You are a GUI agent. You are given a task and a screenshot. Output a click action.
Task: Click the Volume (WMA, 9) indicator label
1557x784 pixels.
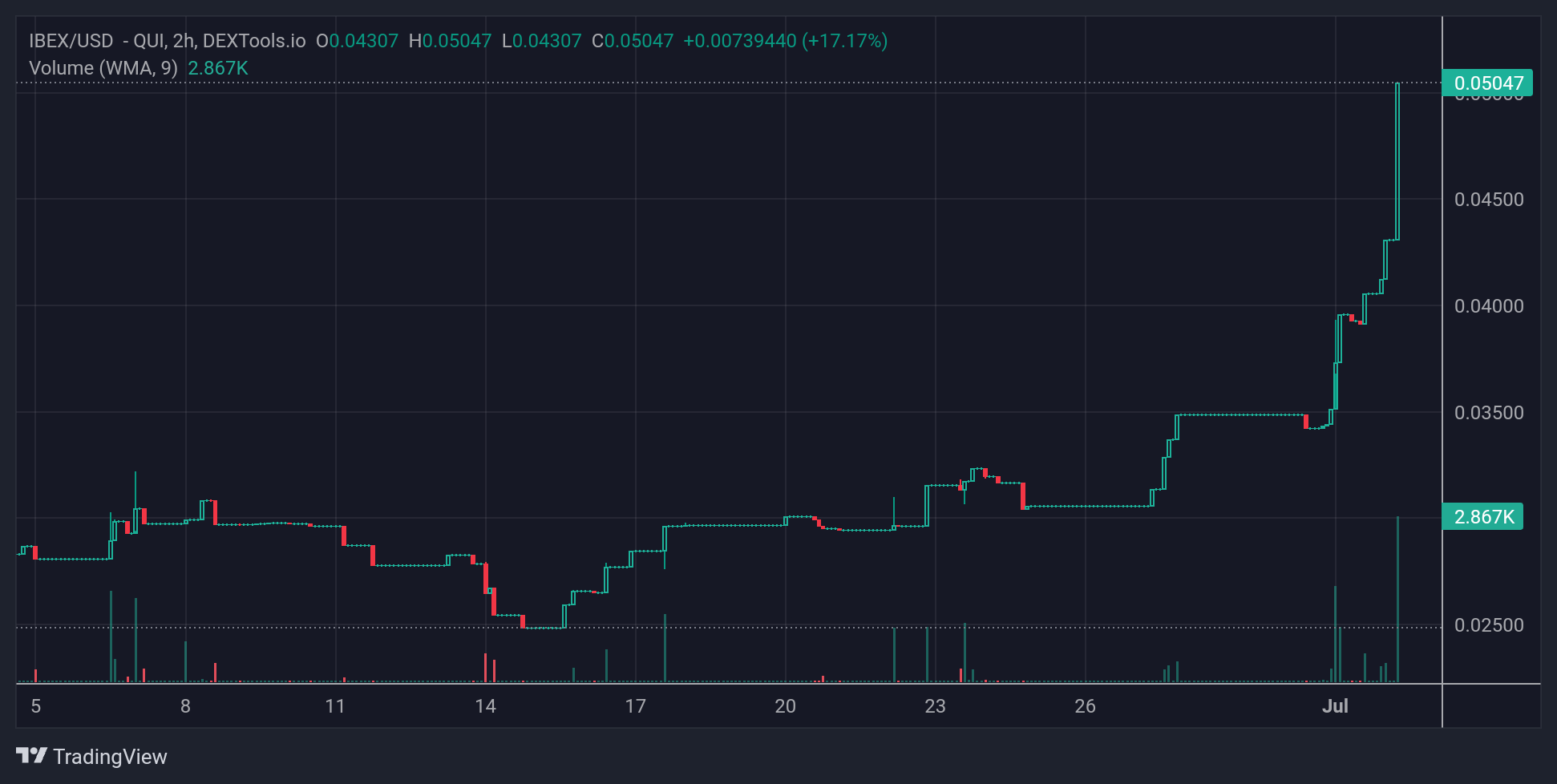[x=103, y=68]
